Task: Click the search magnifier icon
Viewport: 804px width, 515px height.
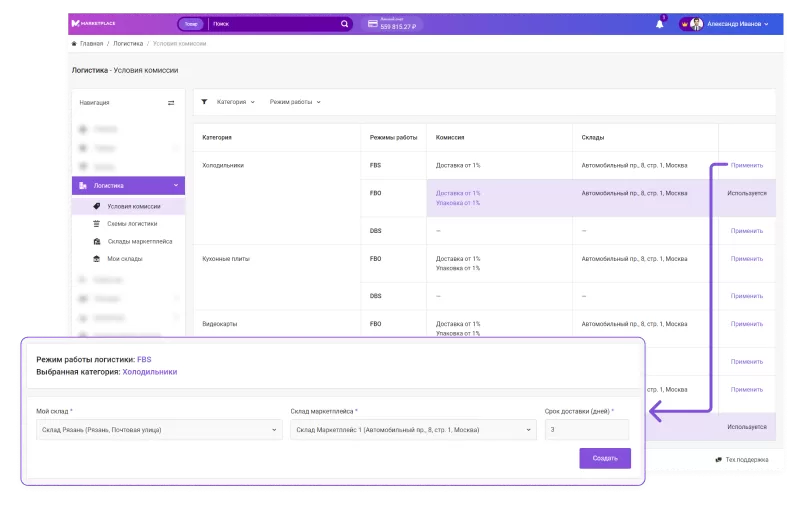Action: [345, 23]
